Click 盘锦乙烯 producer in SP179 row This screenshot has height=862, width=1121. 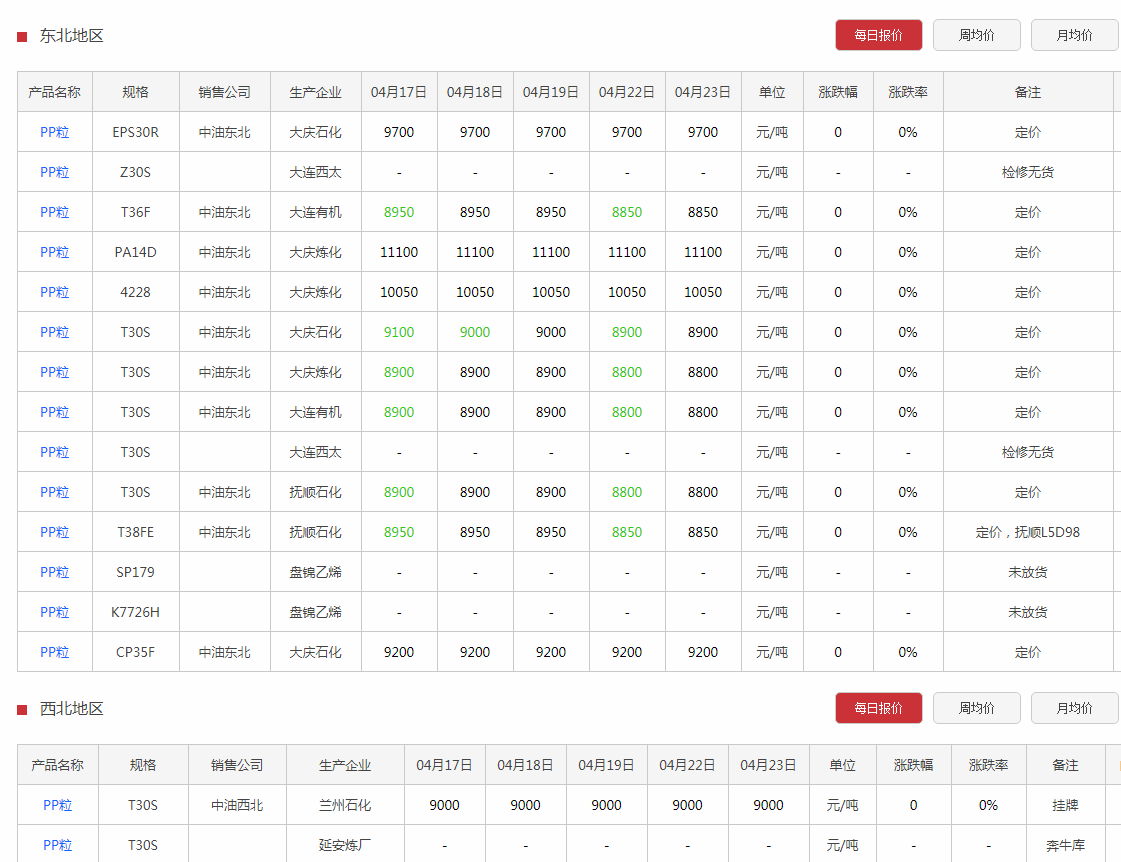click(315, 573)
